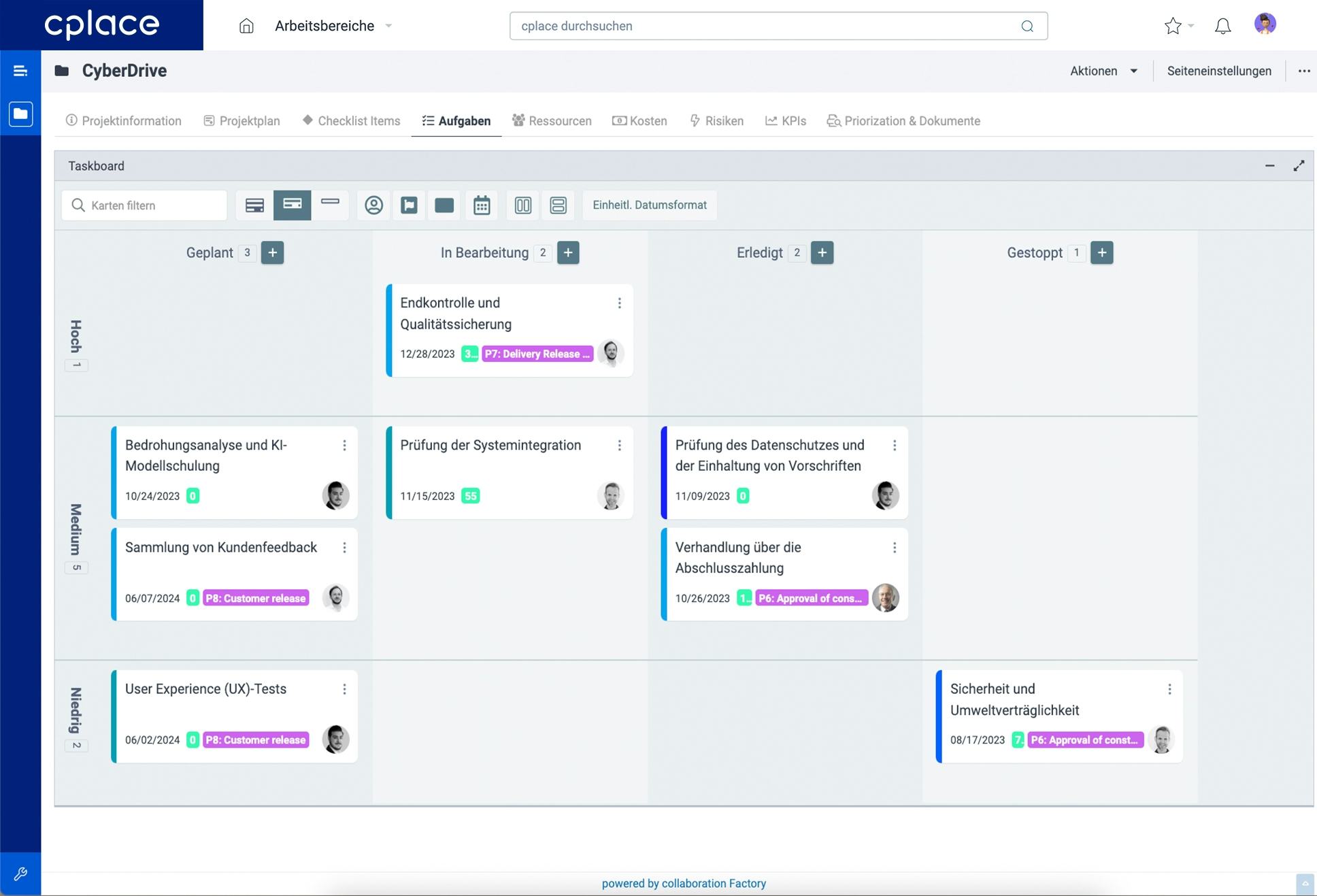The height and width of the screenshot is (896, 1317).
Task: Toggle the solid color card display icon
Action: (444, 205)
